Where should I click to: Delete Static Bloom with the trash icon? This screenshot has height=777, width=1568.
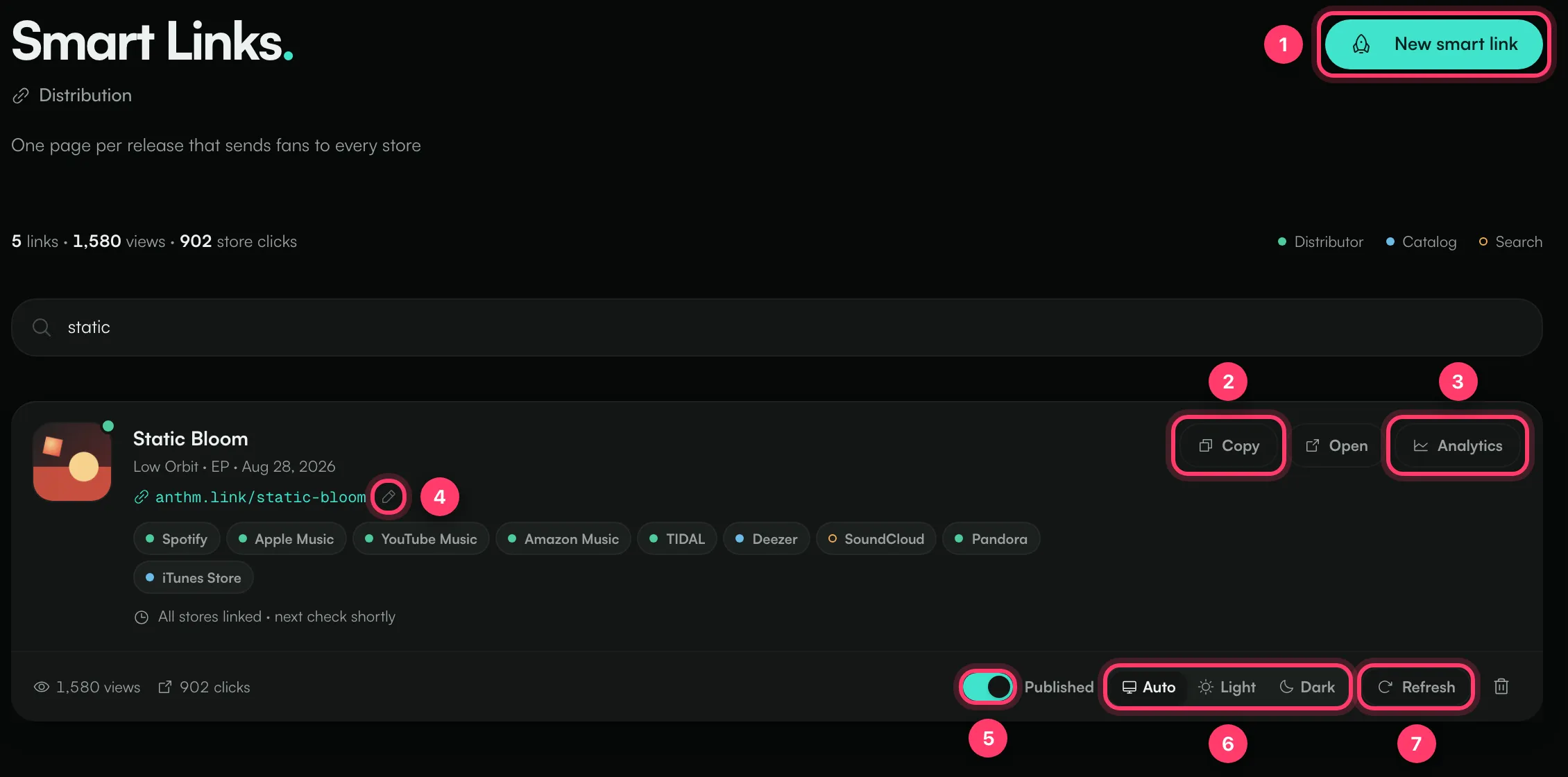1501,687
